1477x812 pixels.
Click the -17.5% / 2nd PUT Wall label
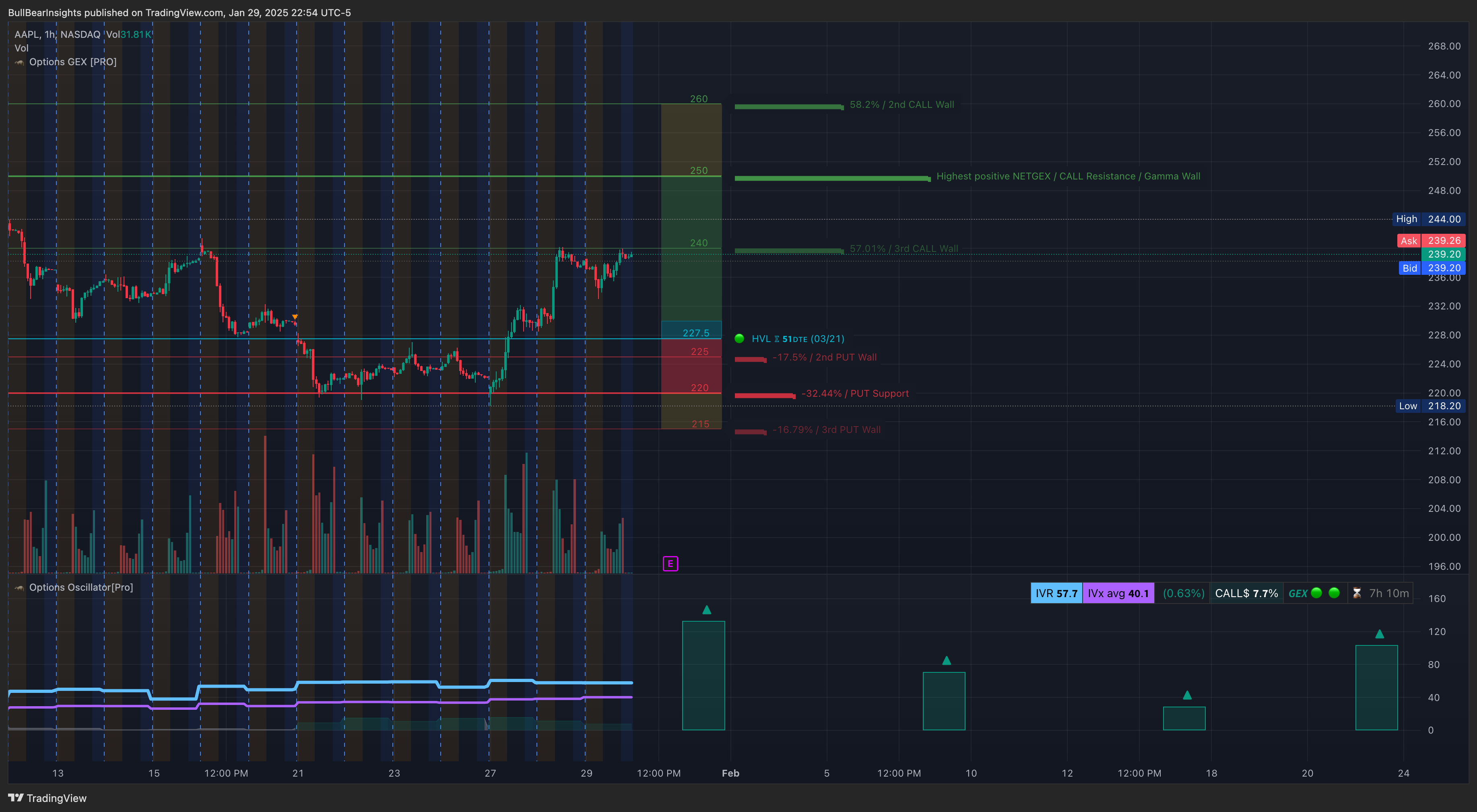825,357
